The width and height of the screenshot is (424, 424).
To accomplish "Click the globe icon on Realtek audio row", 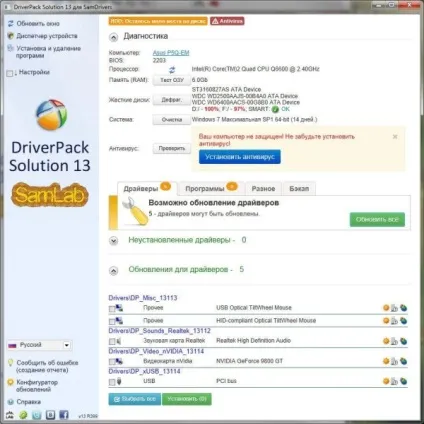I will (x=404, y=341).
